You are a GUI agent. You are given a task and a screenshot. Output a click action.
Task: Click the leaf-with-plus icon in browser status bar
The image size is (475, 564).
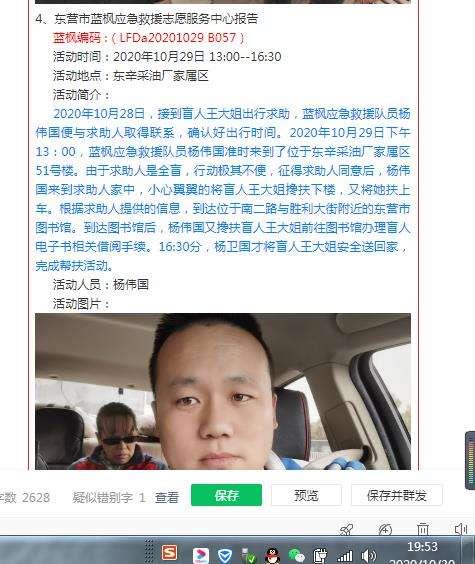pos(385,529)
